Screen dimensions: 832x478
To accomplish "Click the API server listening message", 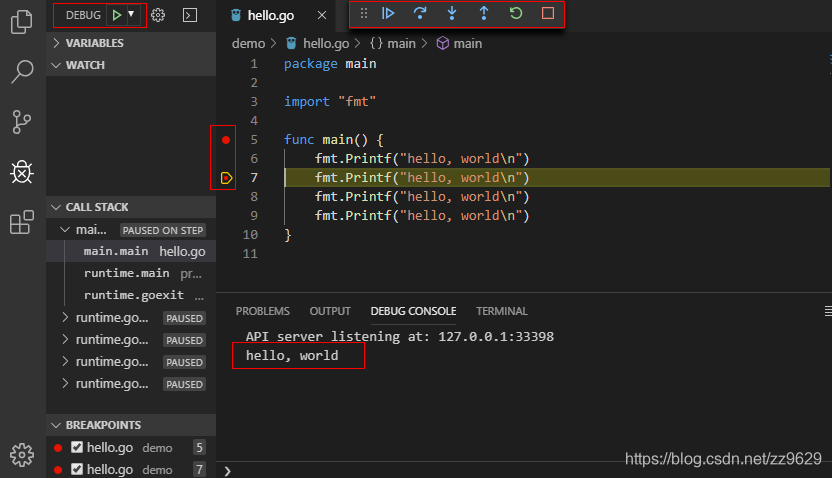I will coord(400,336).
